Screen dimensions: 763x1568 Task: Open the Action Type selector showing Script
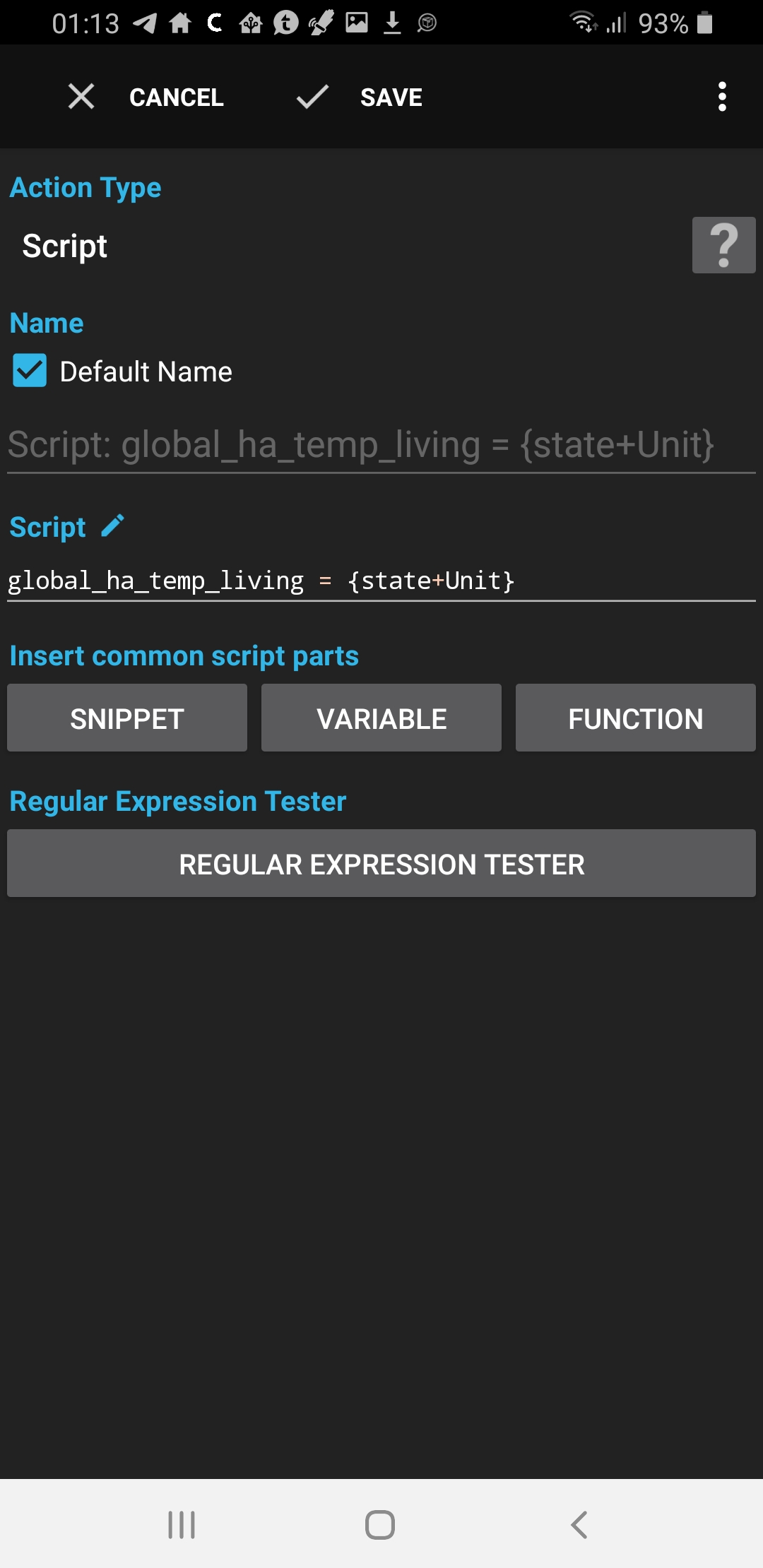65,246
